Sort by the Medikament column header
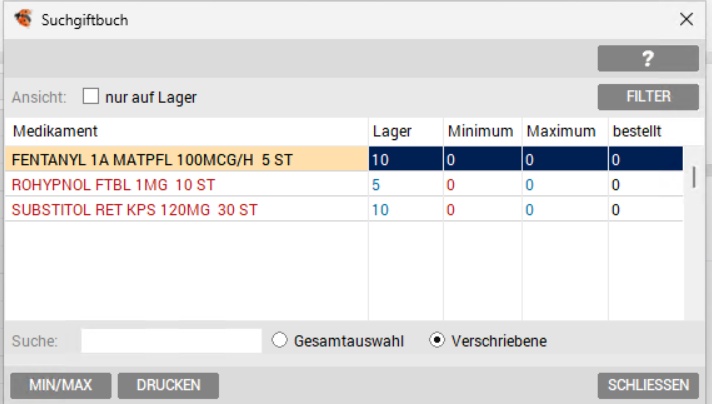This screenshot has height=404, width=712. [55, 131]
